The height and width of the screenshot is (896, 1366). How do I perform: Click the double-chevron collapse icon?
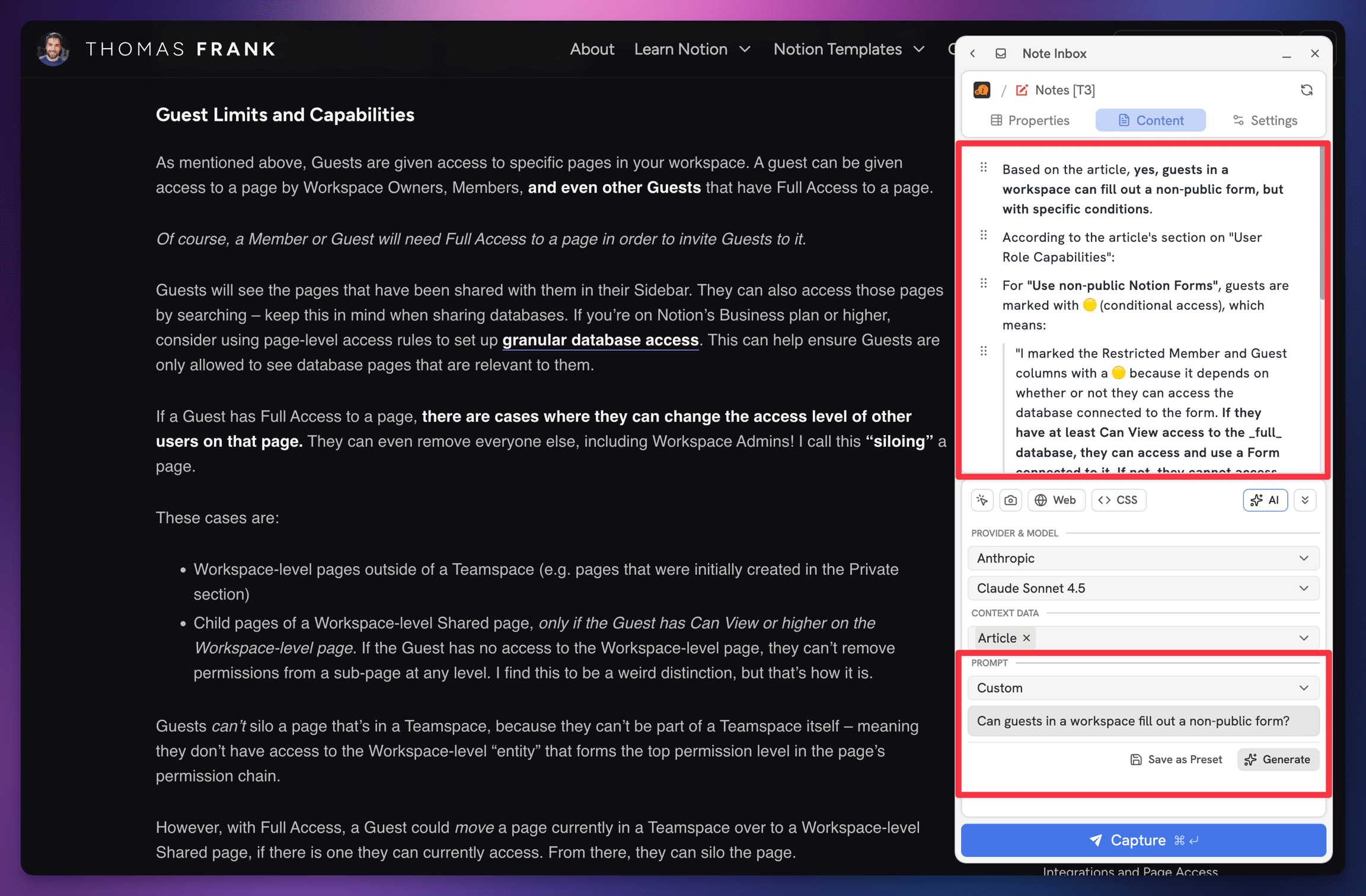pos(1305,500)
